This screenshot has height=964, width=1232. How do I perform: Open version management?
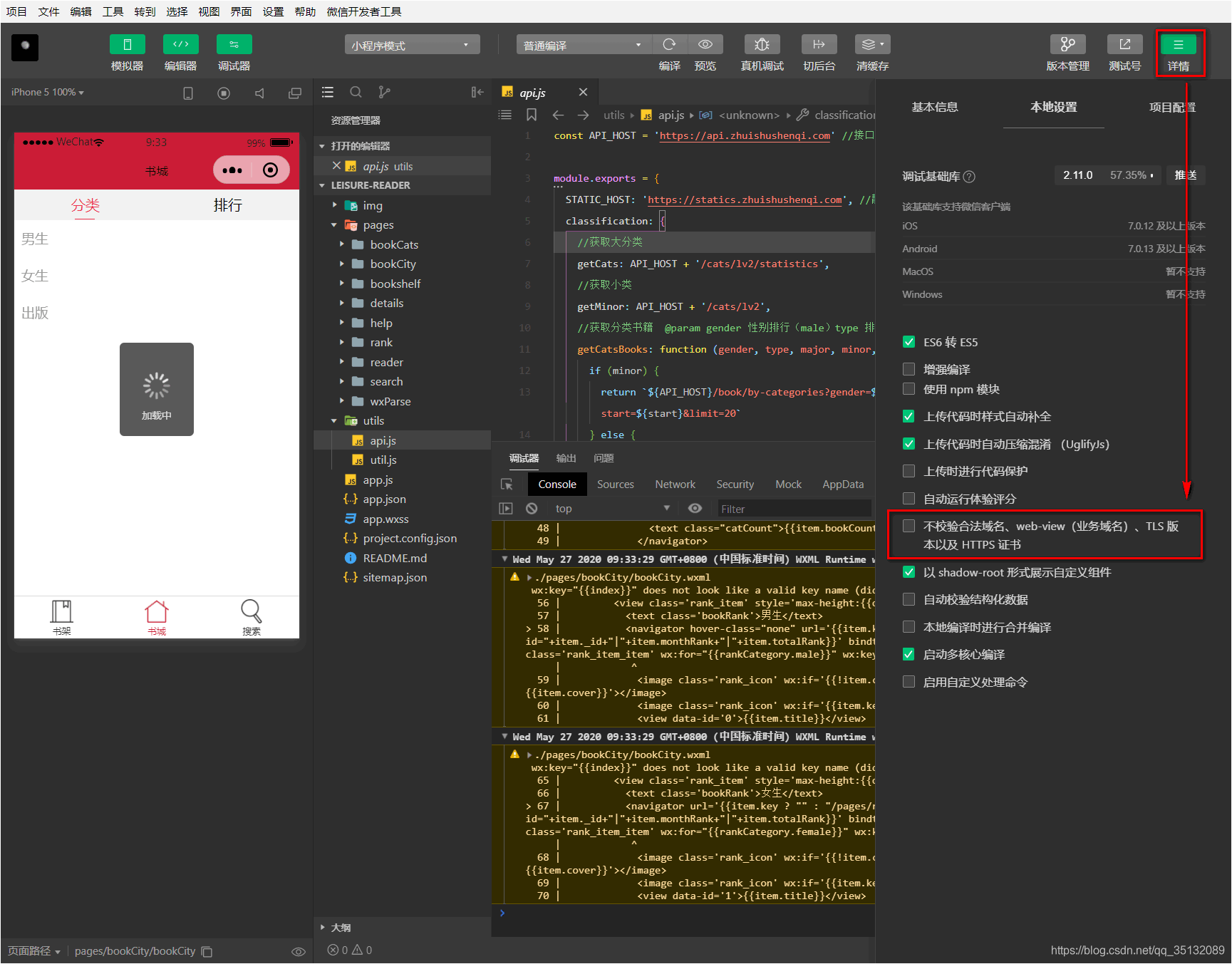click(1067, 44)
